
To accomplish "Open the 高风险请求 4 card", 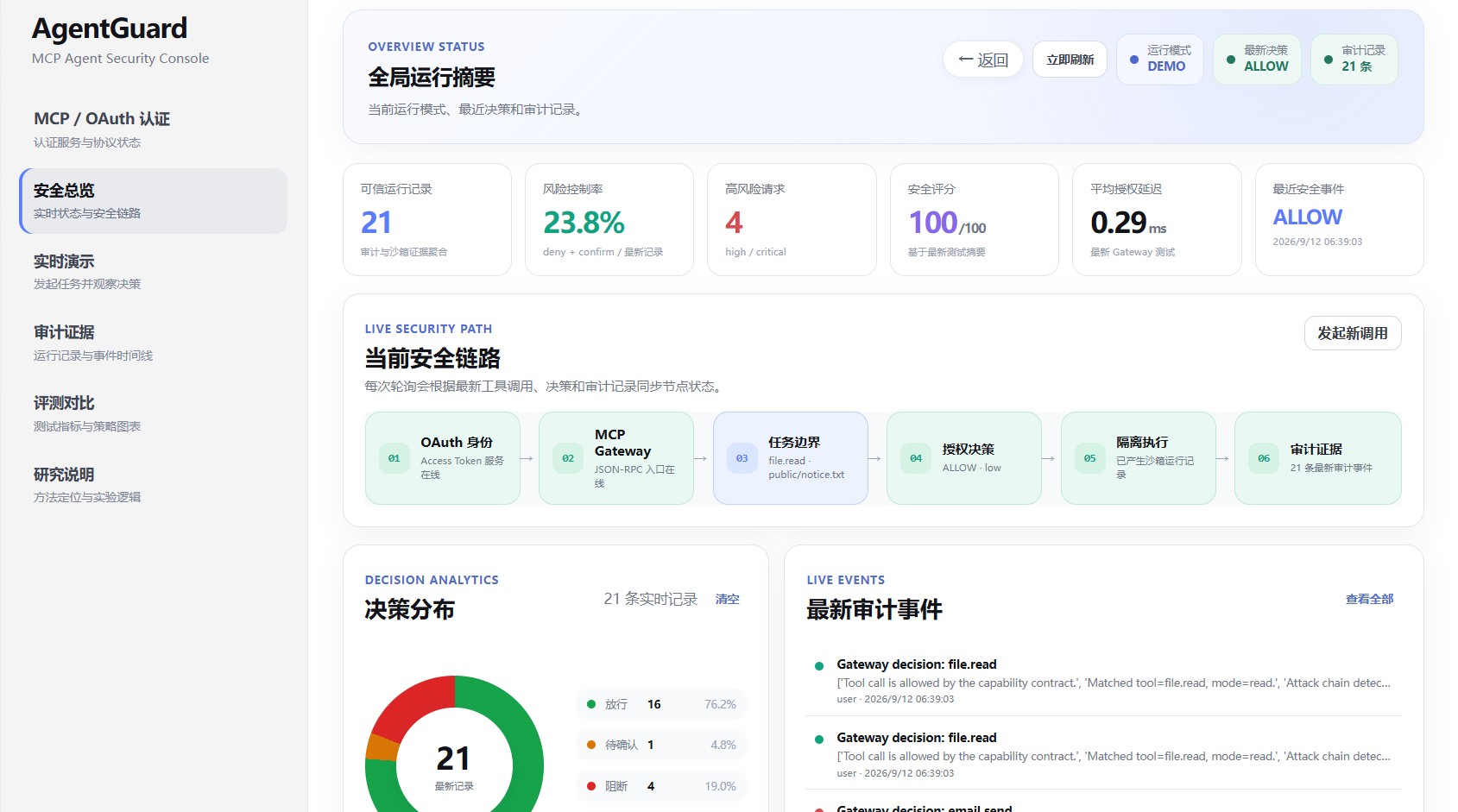I will pyautogui.click(x=792, y=220).
